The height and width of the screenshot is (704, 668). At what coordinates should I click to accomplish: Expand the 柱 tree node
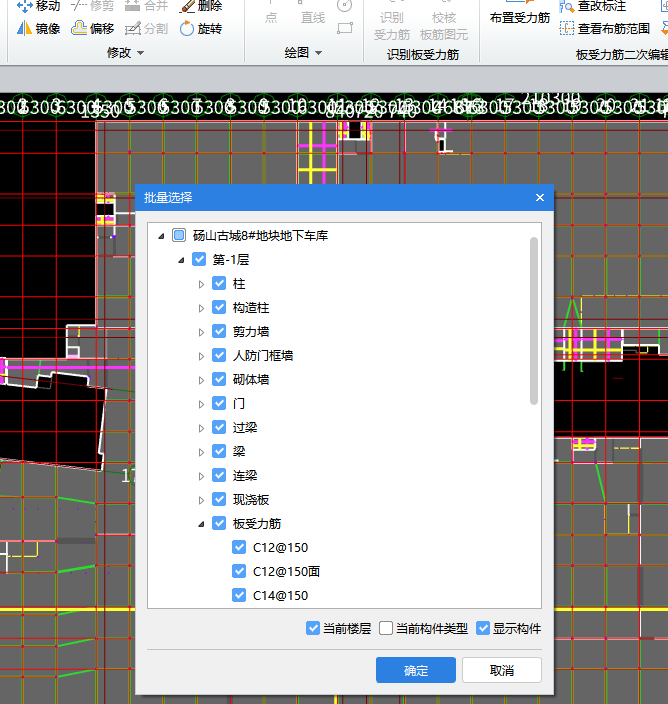coord(201,284)
